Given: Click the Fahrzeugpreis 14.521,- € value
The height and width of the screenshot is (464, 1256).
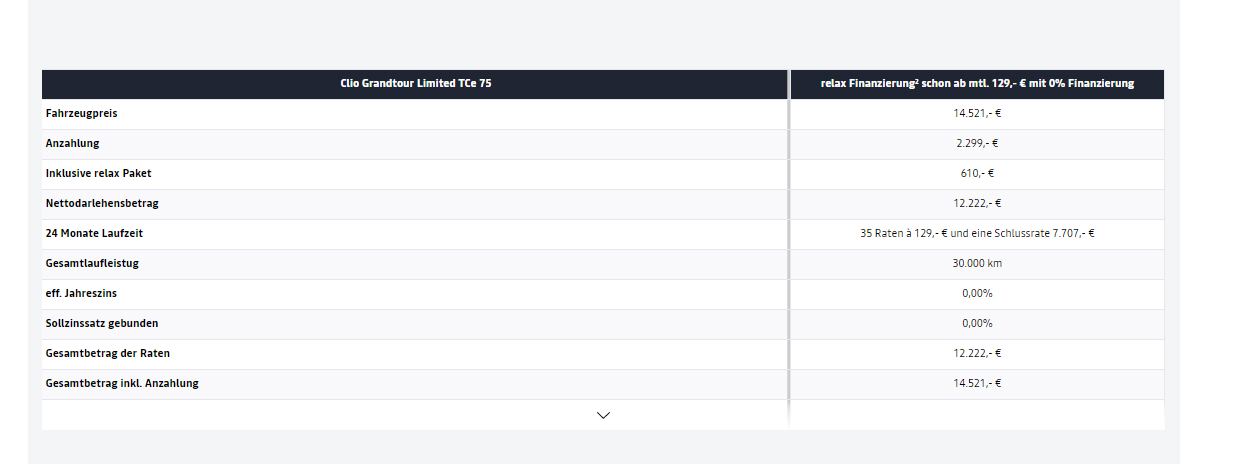Looking at the screenshot, I should [977, 114].
